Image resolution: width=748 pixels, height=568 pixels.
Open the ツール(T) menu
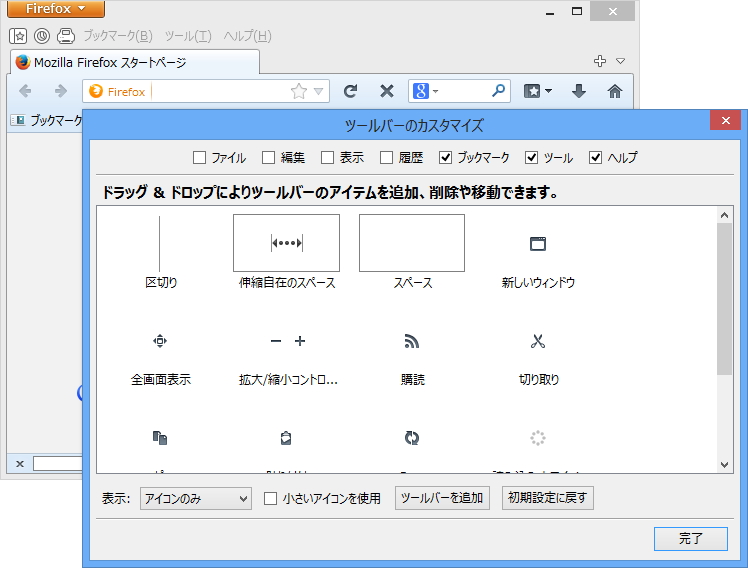point(188,36)
